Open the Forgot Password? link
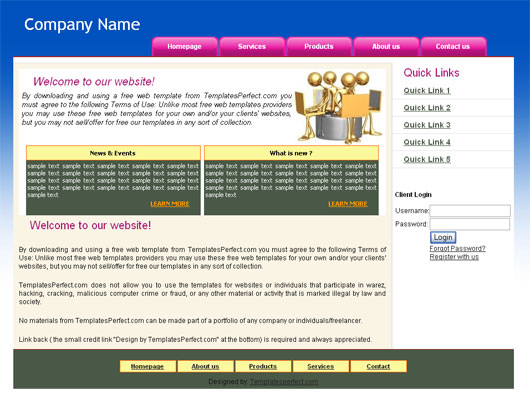This screenshot has height=394, width=530. pyautogui.click(x=457, y=248)
